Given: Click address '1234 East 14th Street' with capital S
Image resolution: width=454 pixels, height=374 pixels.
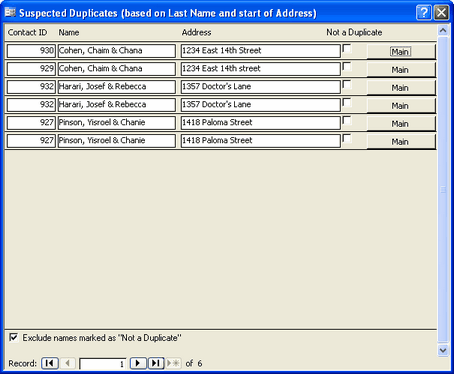Looking at the screenshot, I should point(261,51).
